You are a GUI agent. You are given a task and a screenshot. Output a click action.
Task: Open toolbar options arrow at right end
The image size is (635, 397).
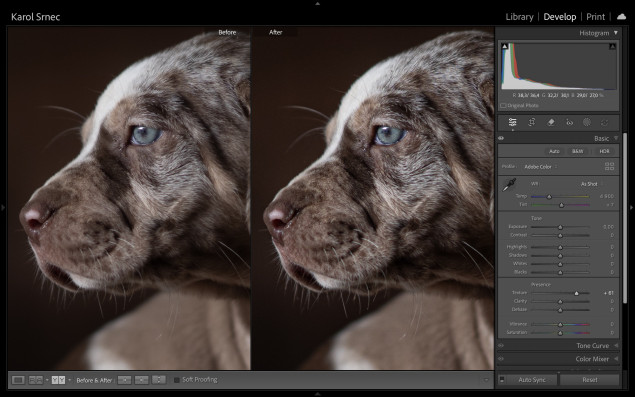click(x=486, y=380)
